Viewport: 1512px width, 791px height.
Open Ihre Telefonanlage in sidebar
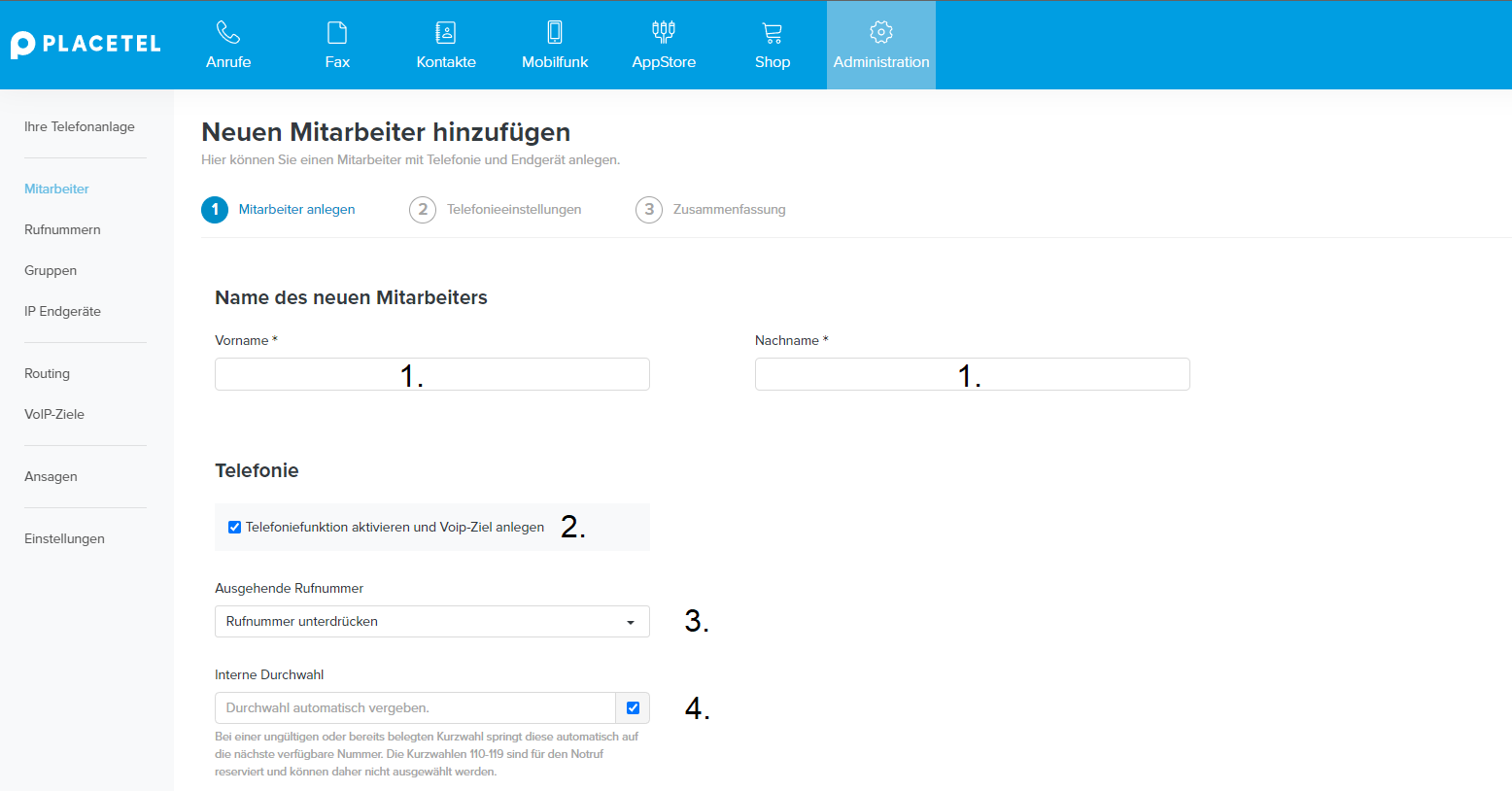click(x=80, y=126)
